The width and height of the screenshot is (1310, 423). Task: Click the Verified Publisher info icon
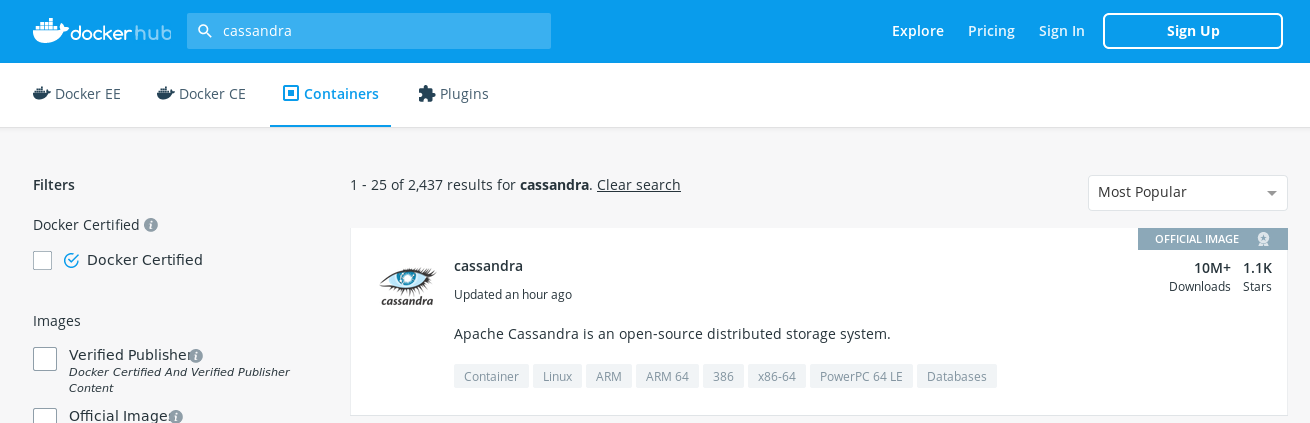coord(196,356)
